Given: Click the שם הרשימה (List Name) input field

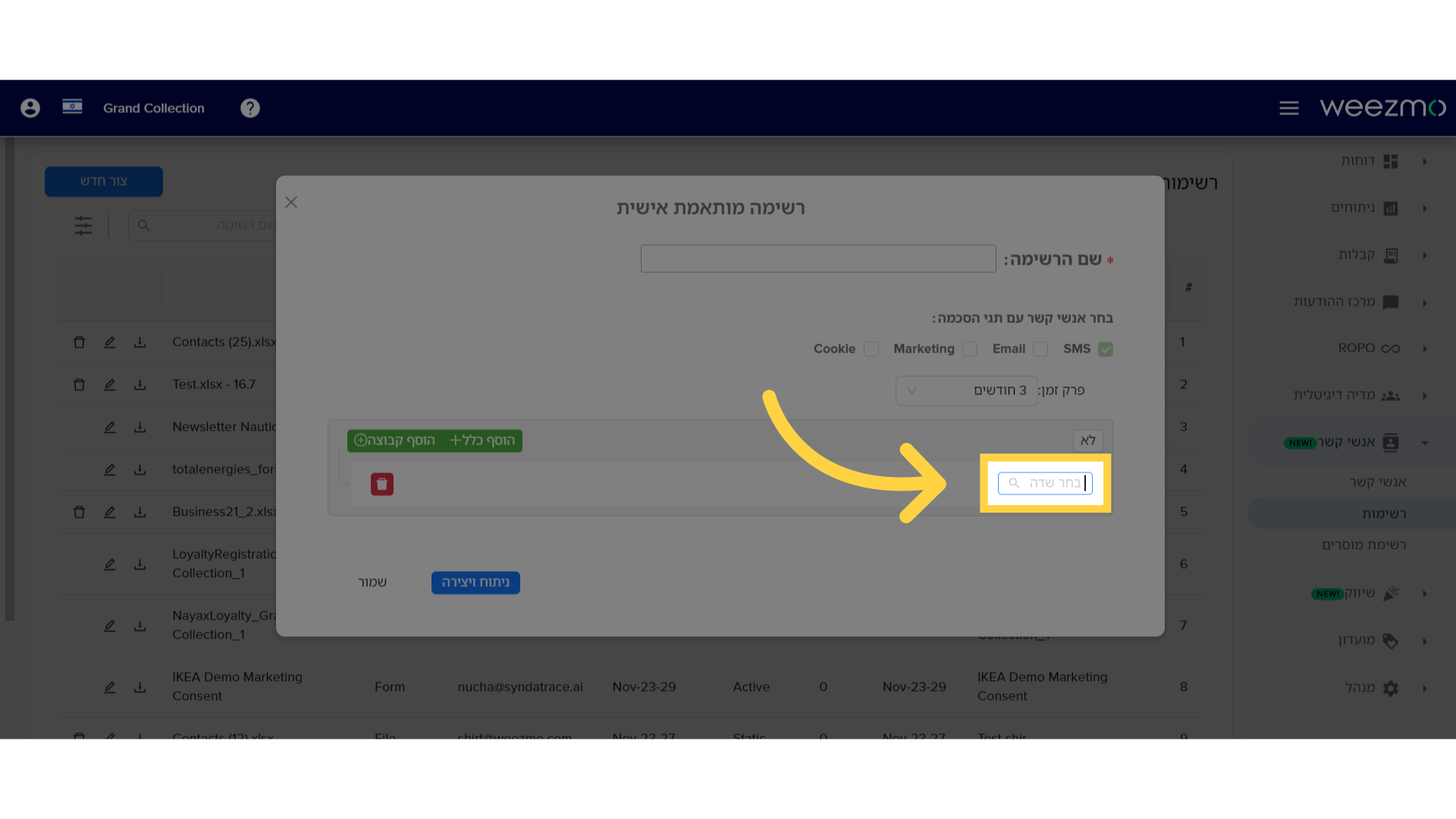Looking at the screenshot, I should coord(818,259).
